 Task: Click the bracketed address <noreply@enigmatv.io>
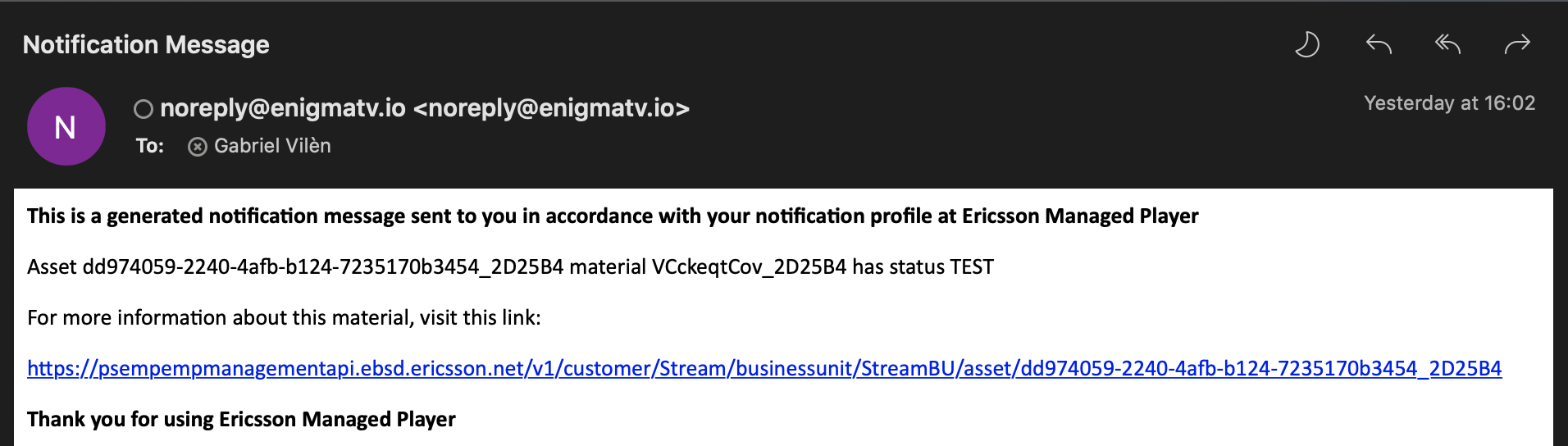point(552,108)
